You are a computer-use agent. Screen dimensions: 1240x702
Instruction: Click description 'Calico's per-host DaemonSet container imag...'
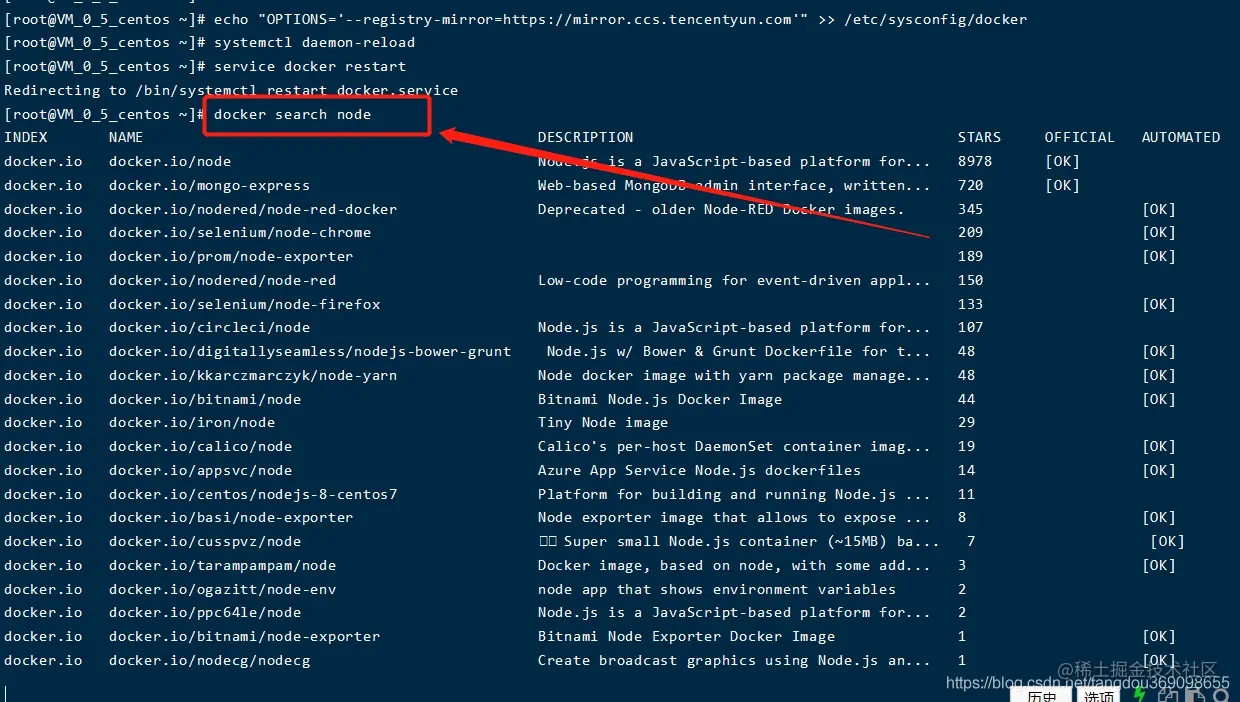(734, 446)
